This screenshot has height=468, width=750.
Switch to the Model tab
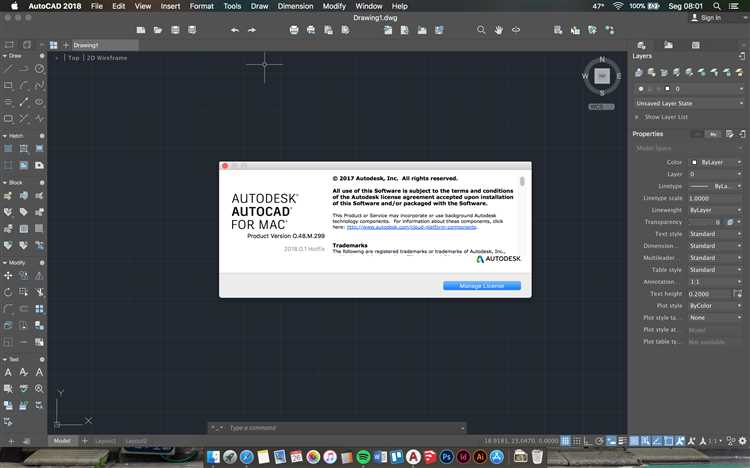click(62, 441)
